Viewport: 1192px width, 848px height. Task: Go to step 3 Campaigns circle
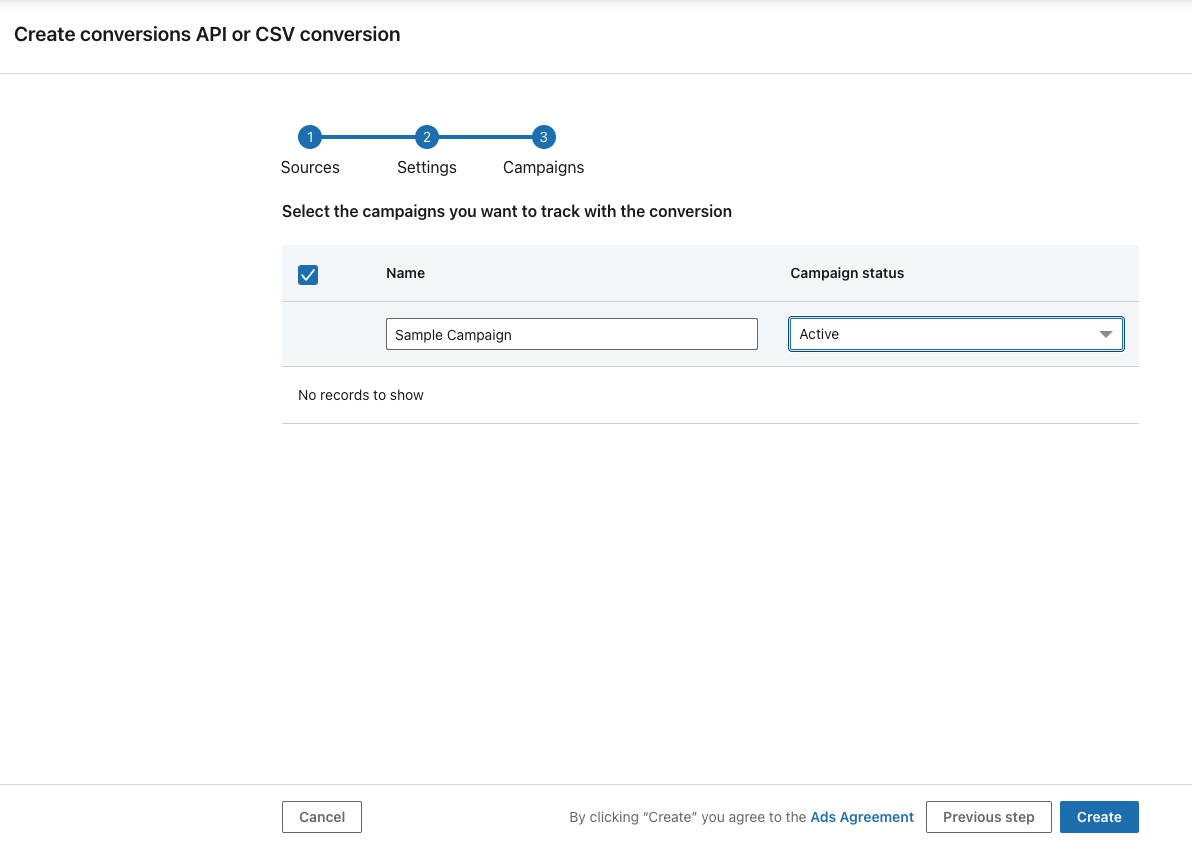coord(544,138)
